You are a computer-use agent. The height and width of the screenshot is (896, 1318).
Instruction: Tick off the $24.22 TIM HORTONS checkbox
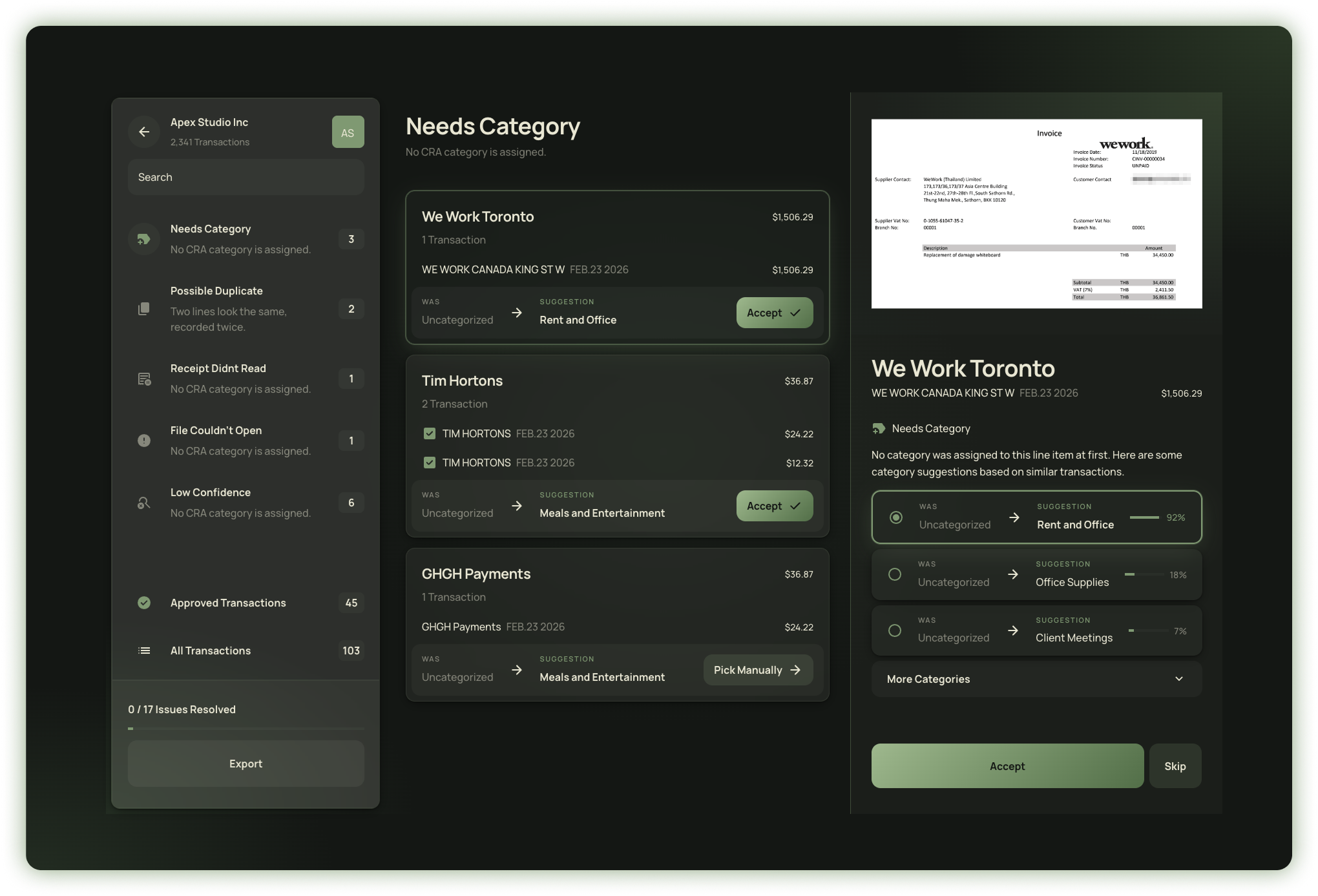(430, 433)
